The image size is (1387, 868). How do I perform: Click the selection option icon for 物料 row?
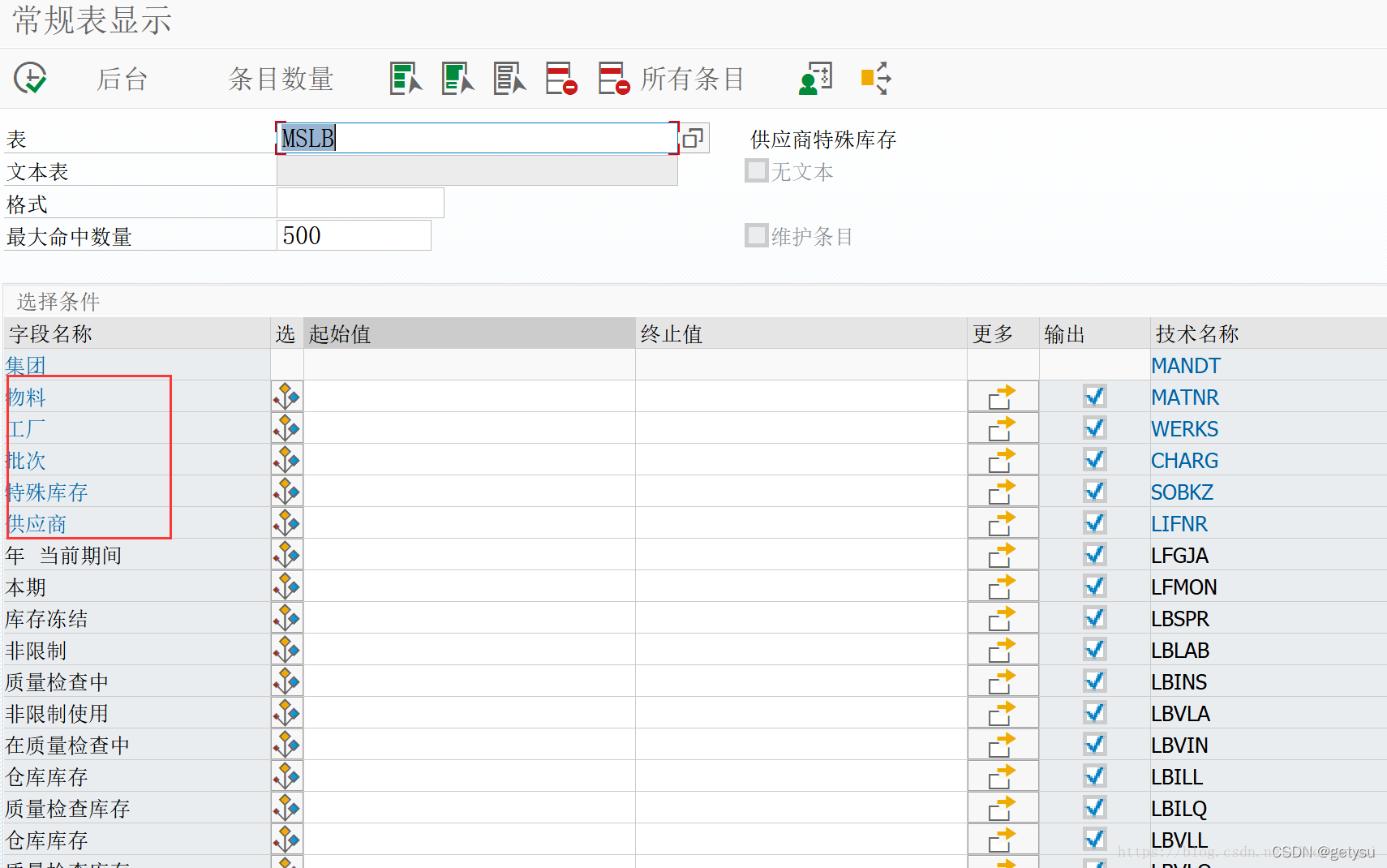click(x=287, y=397)
